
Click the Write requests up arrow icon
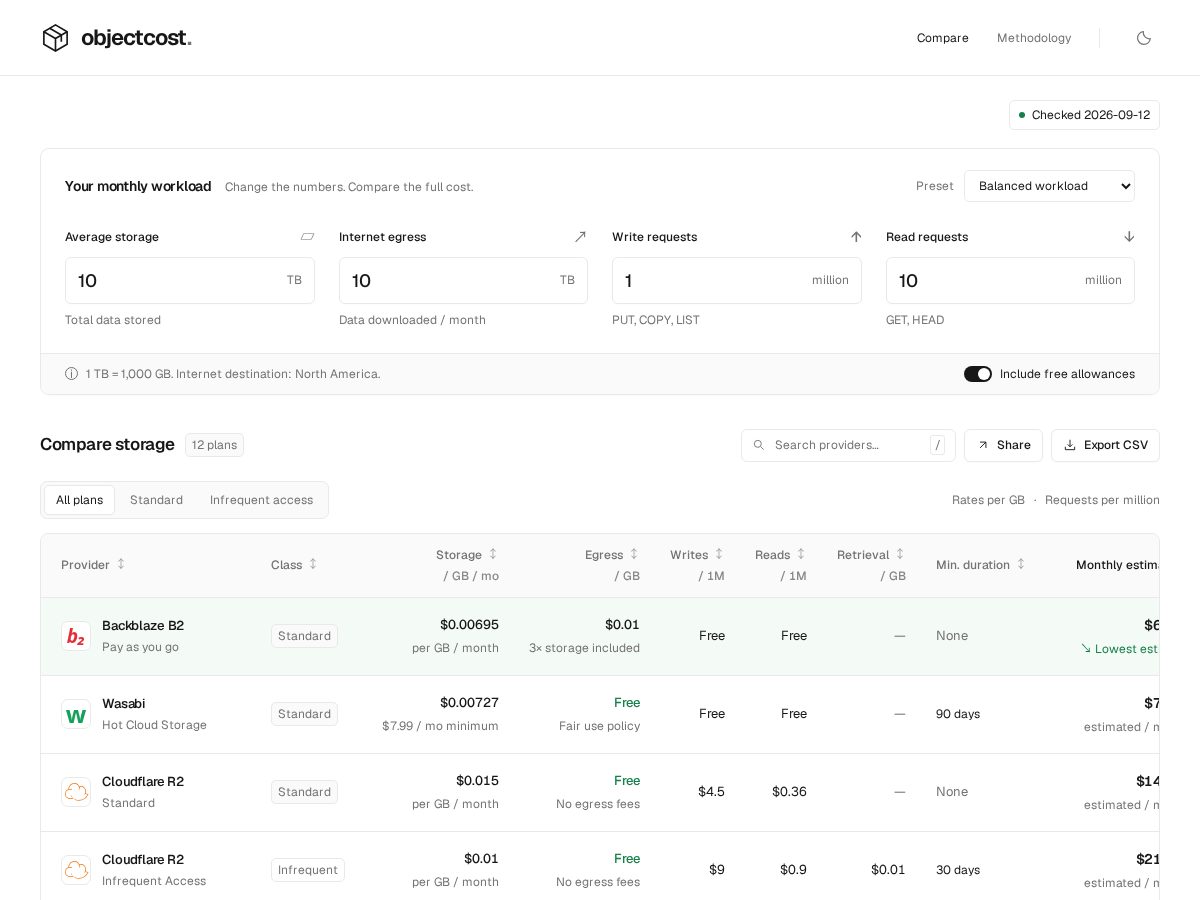pos(856,237)
